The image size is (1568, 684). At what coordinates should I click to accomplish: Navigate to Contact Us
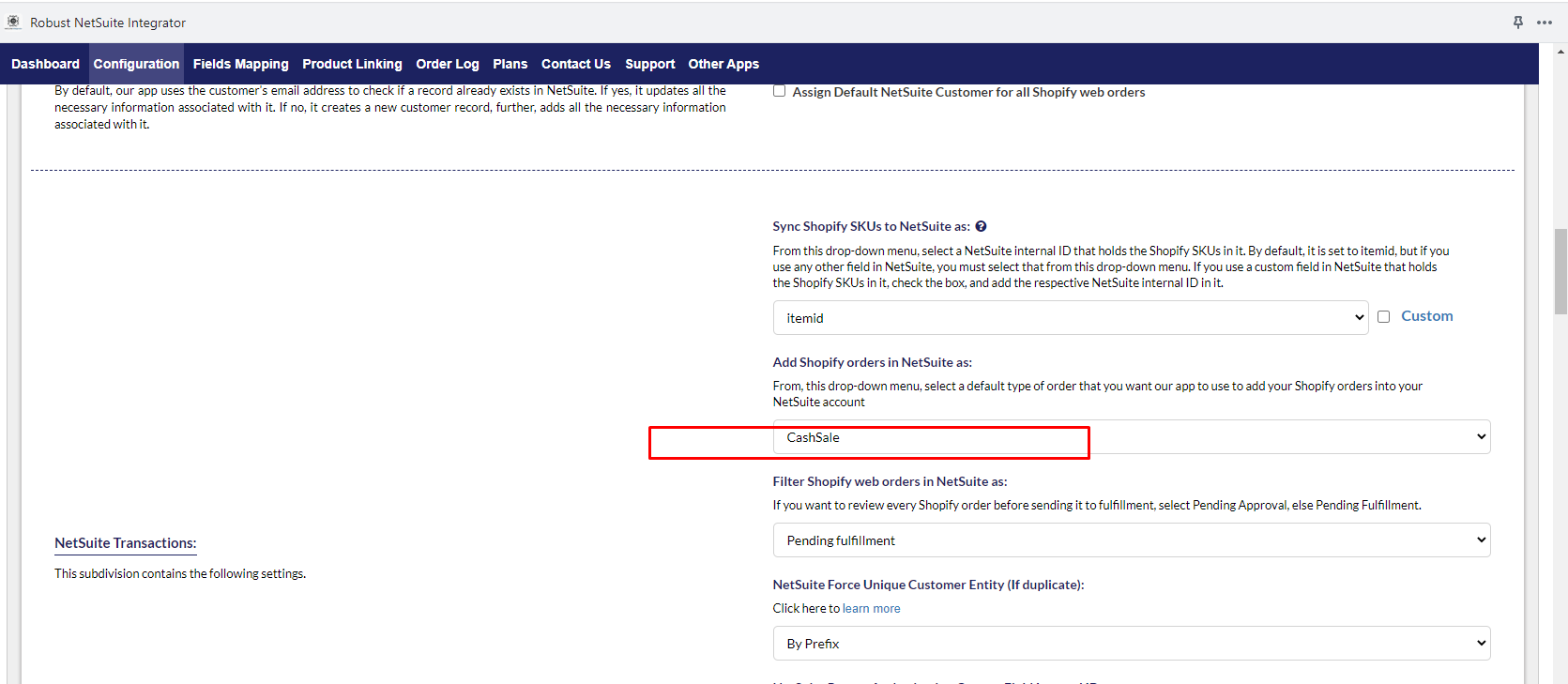[576, 64]
